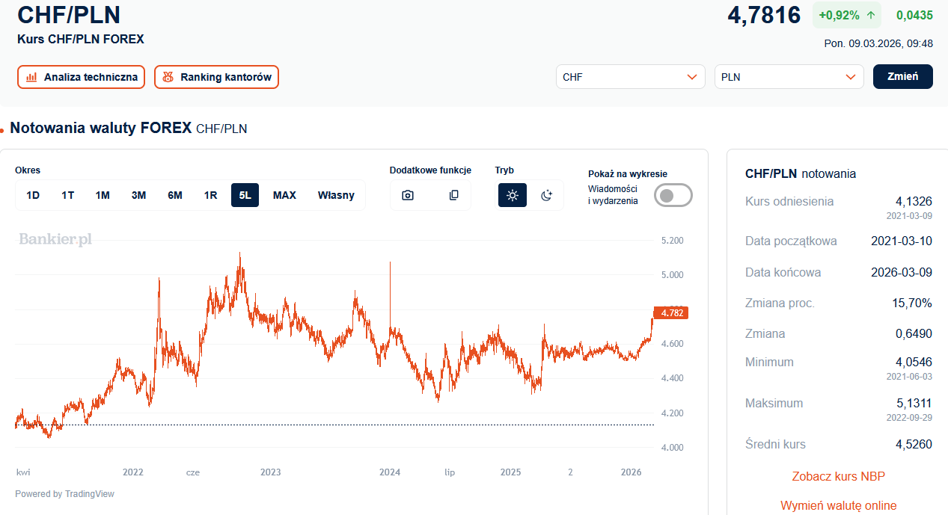Viewport: 948px width, 515px height.
Task: Select the 5L period
Action: pyautogui.click(x=245, y=195)
